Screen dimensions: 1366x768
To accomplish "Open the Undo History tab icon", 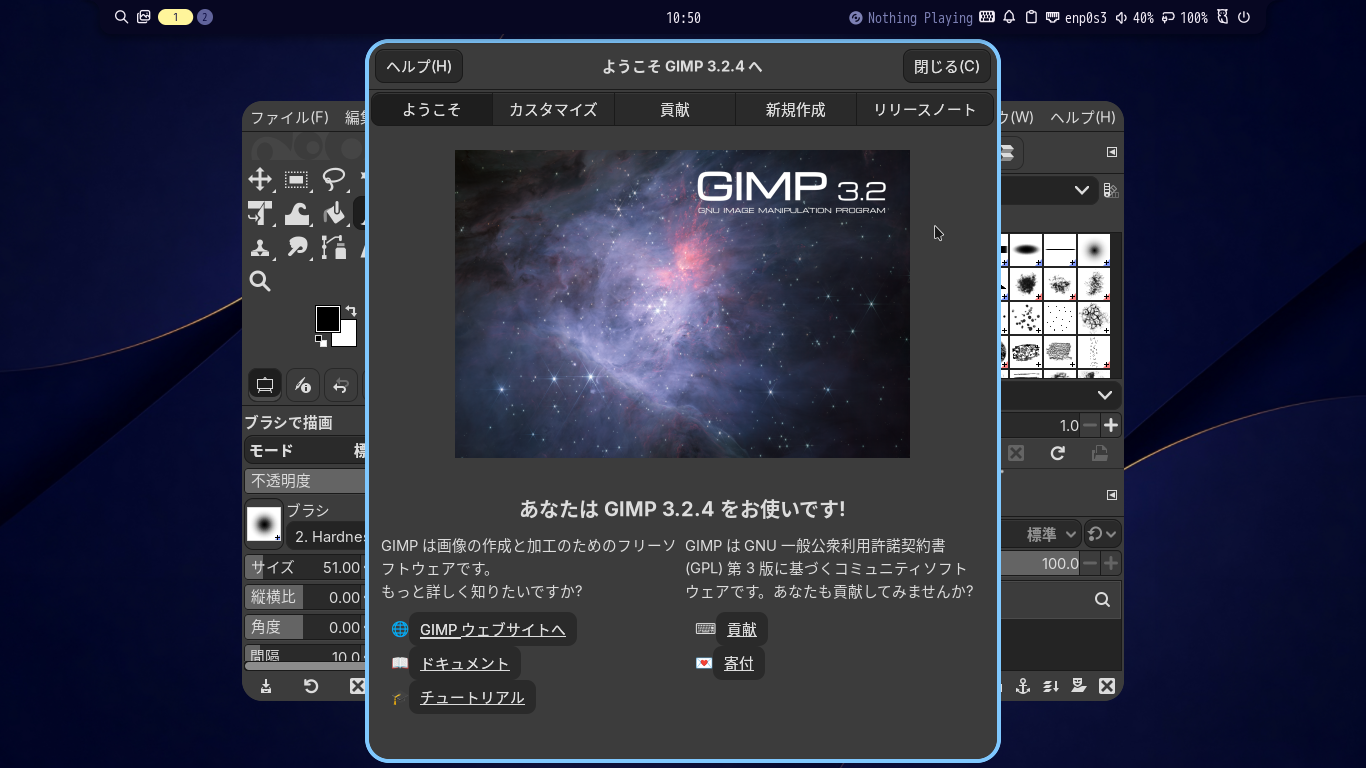I will (x=341, y=385).
